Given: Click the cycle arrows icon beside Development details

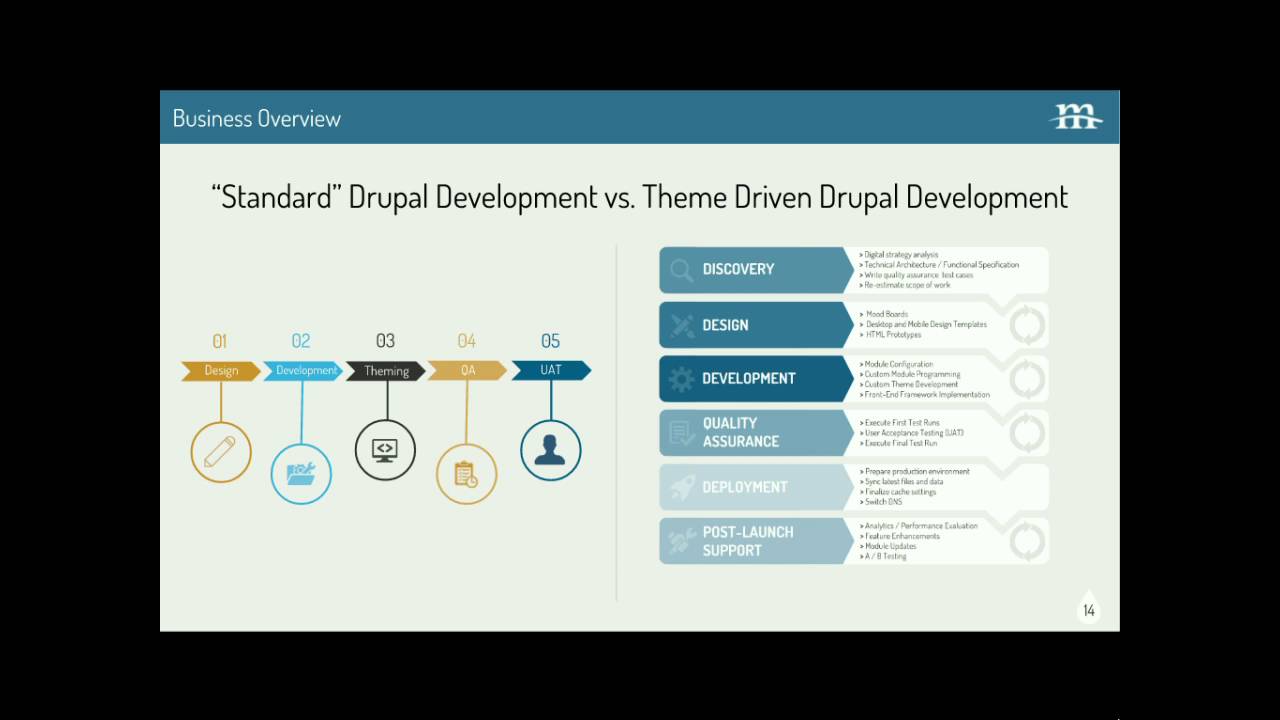Looking at the screenshot, I should pos(1027,379).
